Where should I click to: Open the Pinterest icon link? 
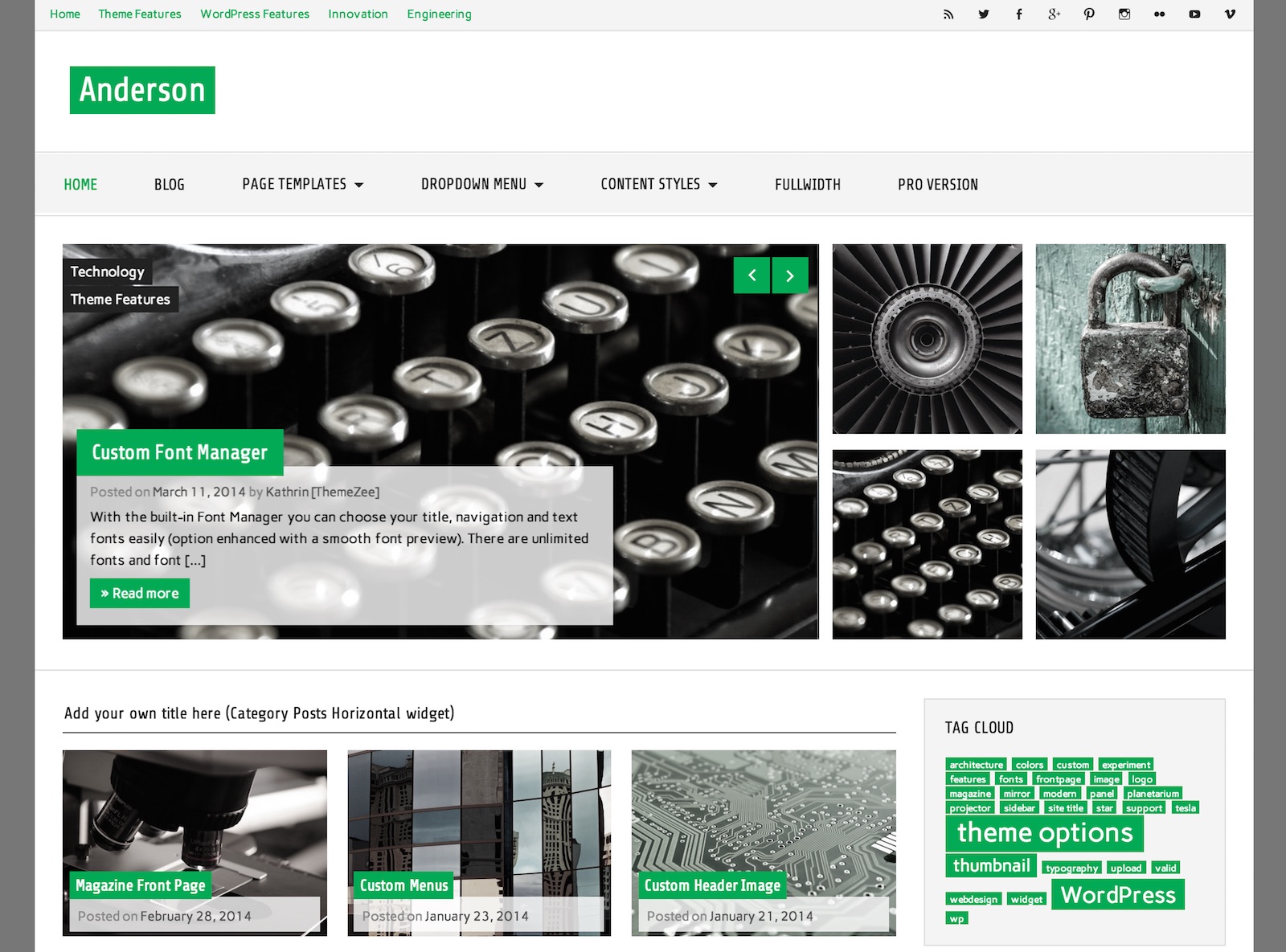pos(1089,14)
